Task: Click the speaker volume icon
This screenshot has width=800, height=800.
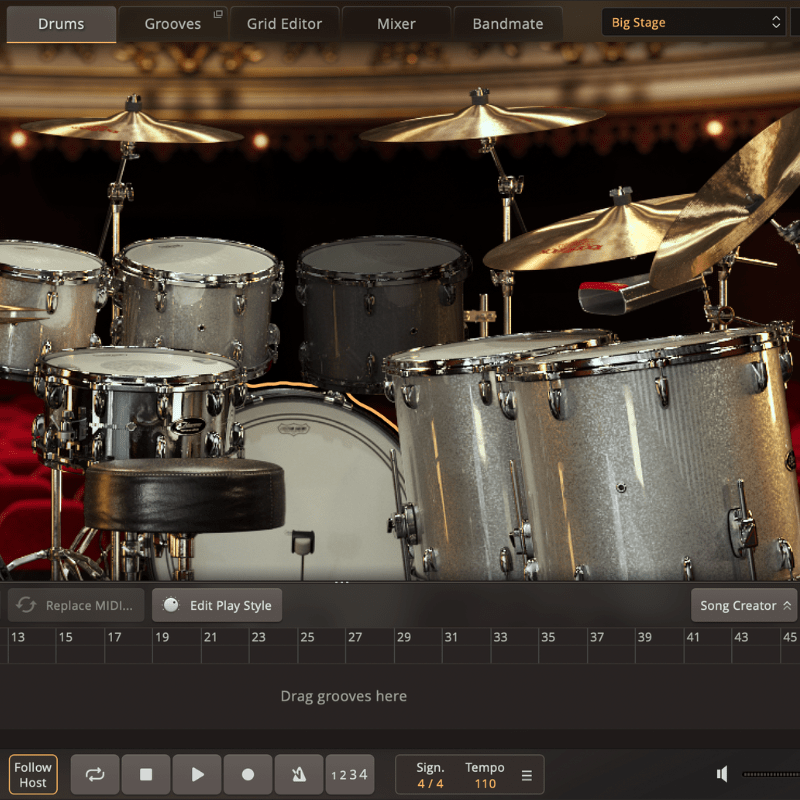Action: 722,774
